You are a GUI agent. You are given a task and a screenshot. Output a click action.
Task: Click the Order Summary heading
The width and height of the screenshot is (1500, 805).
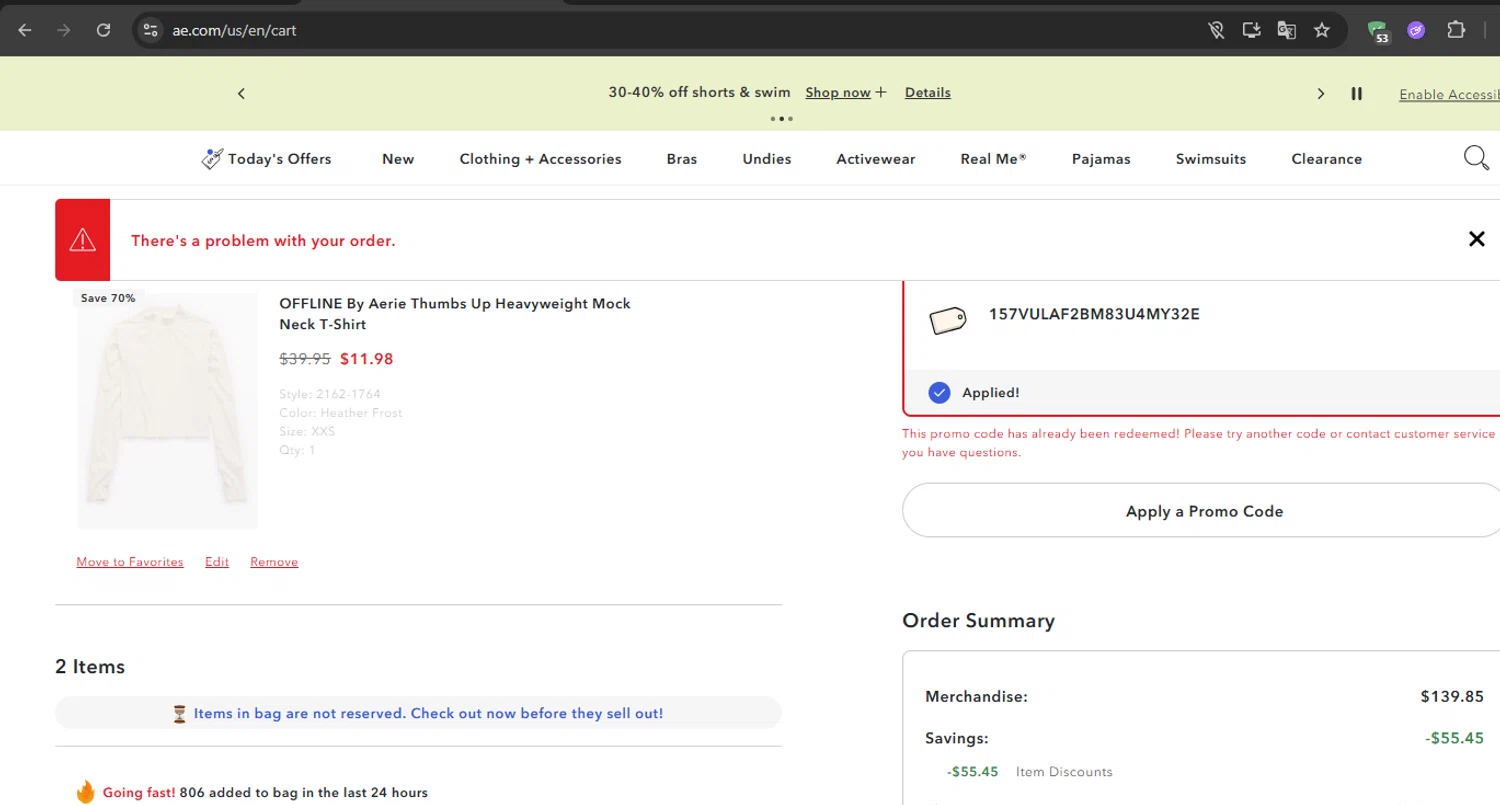978,621
